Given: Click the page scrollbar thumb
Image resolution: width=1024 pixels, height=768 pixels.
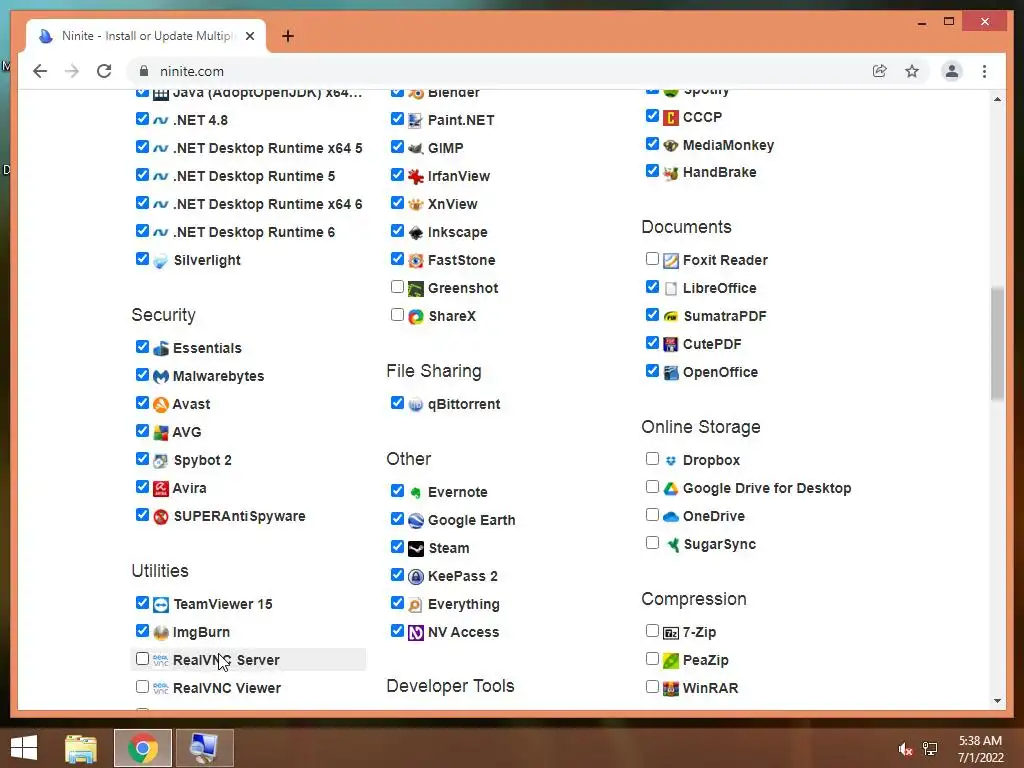Looking at the screenshot, I should point(997,344).
